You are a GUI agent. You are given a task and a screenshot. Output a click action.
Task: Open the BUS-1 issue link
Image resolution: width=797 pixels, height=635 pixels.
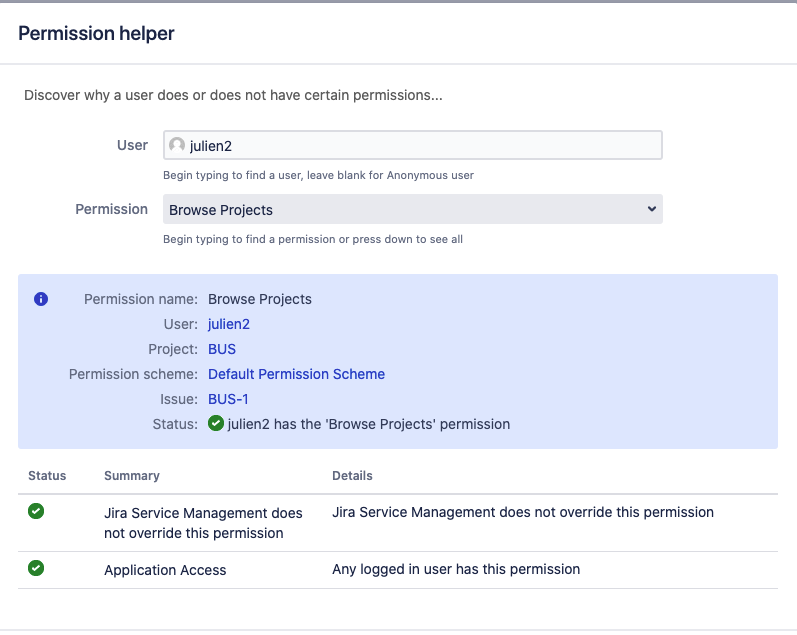[228, 399]
